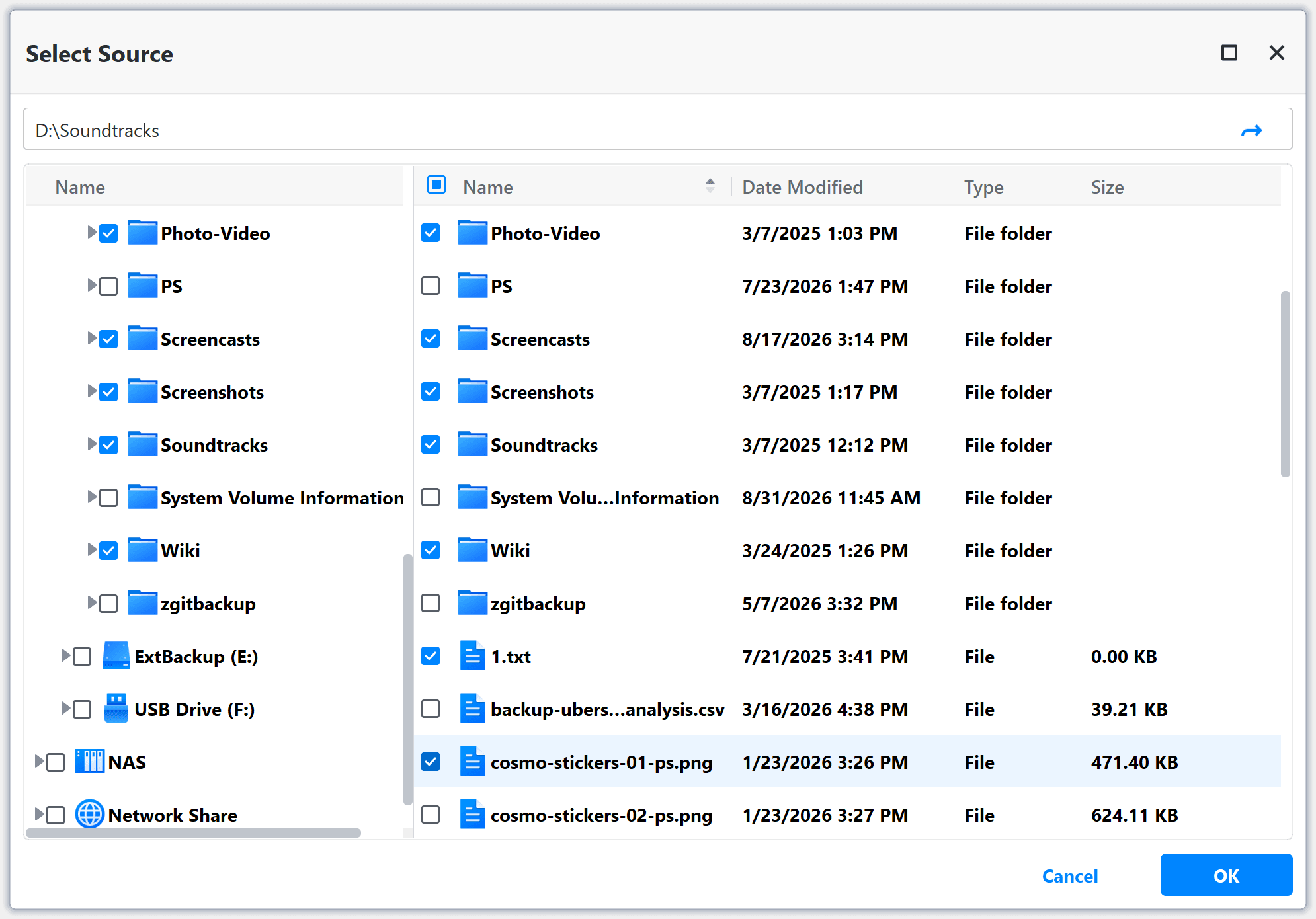Click the Photo-Video folder icon in the tree

[x=142, y=233]
